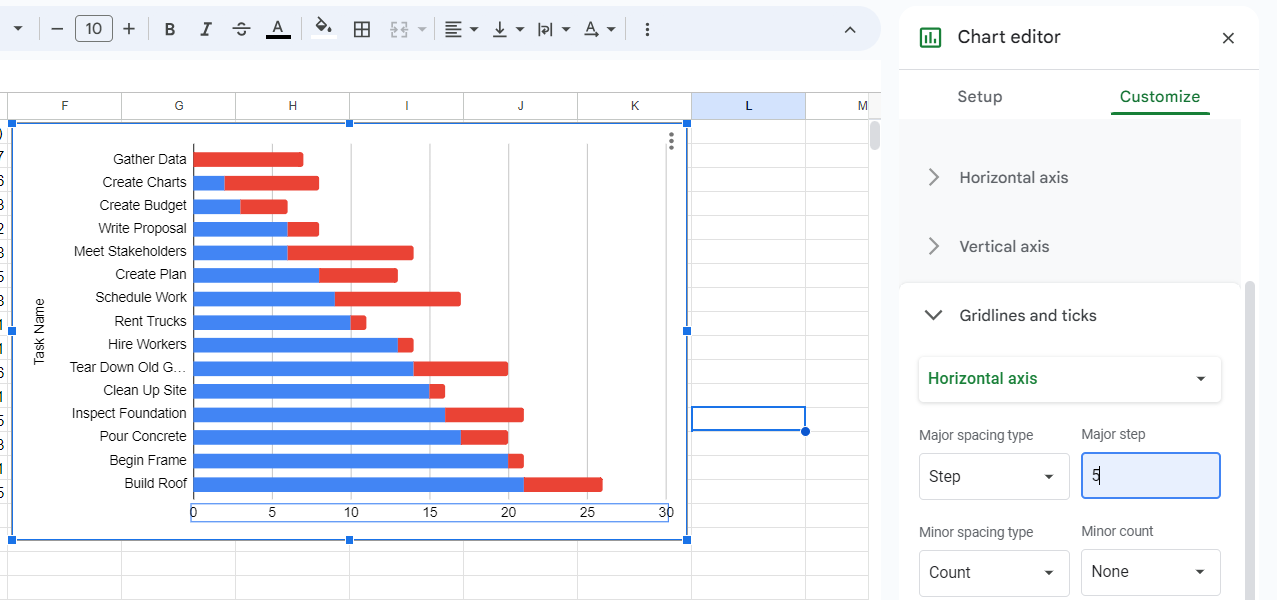Click the Inspect Foundation chart label
Image resolution: width=1277 pixels, height=600 pixels.
(129, 413)
